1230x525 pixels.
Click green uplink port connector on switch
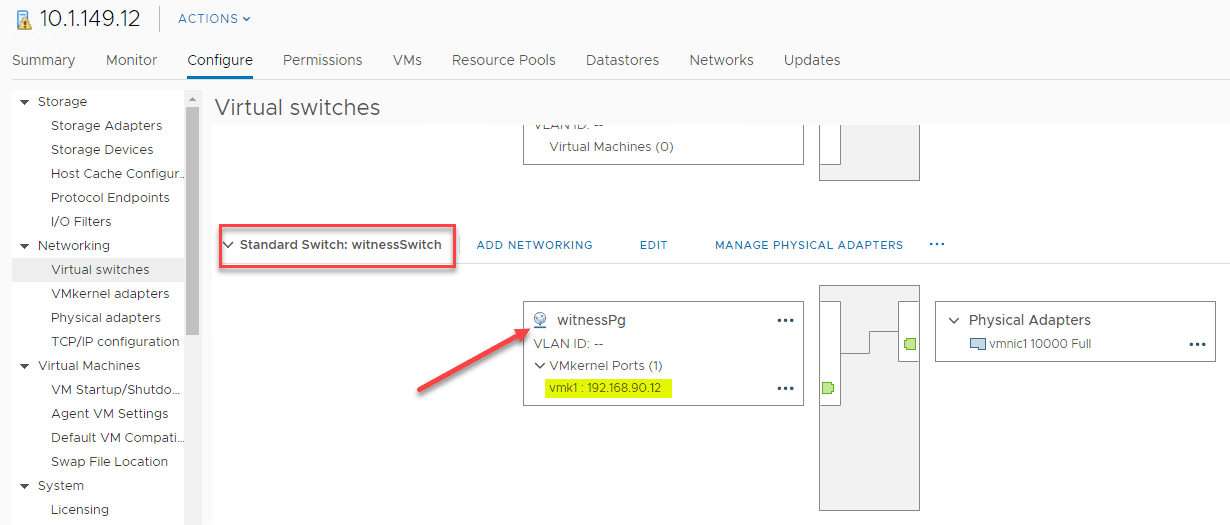coord(909,344)
